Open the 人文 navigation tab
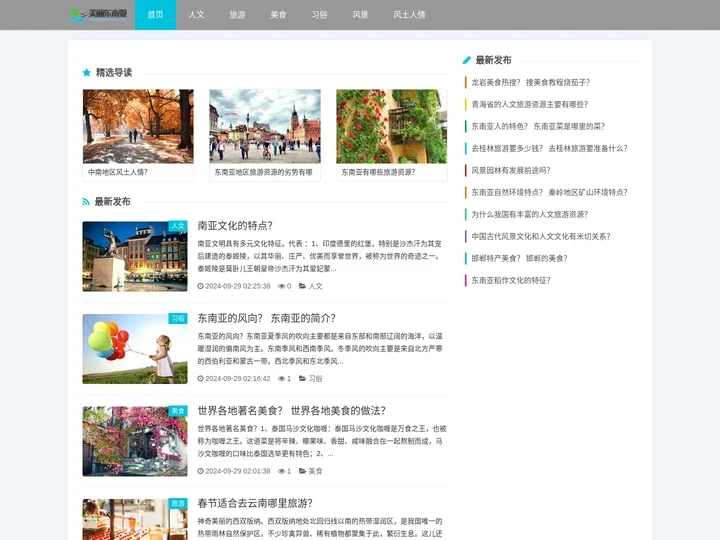Viewport: 720px width, 540px height. [x=196, y=15]
